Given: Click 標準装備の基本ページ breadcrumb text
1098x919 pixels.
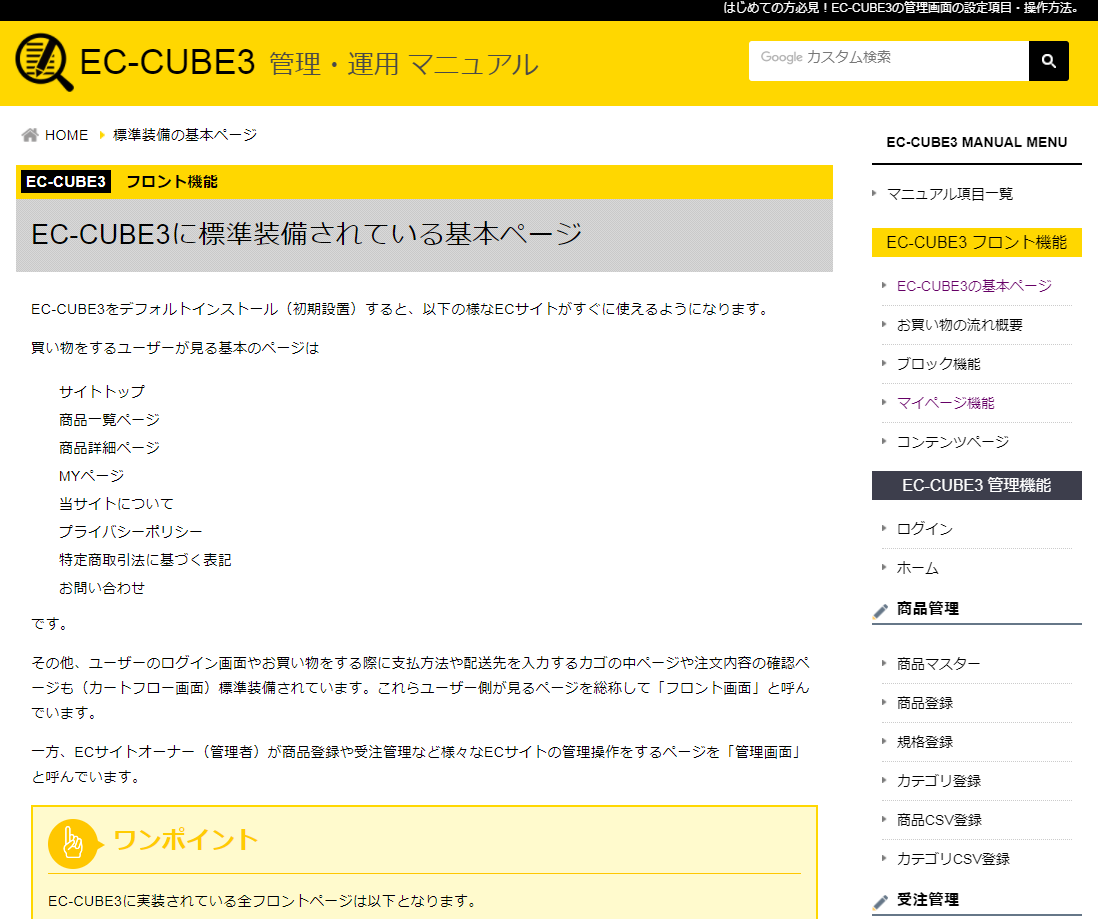Looking at the screenshot, I should 185,134.
